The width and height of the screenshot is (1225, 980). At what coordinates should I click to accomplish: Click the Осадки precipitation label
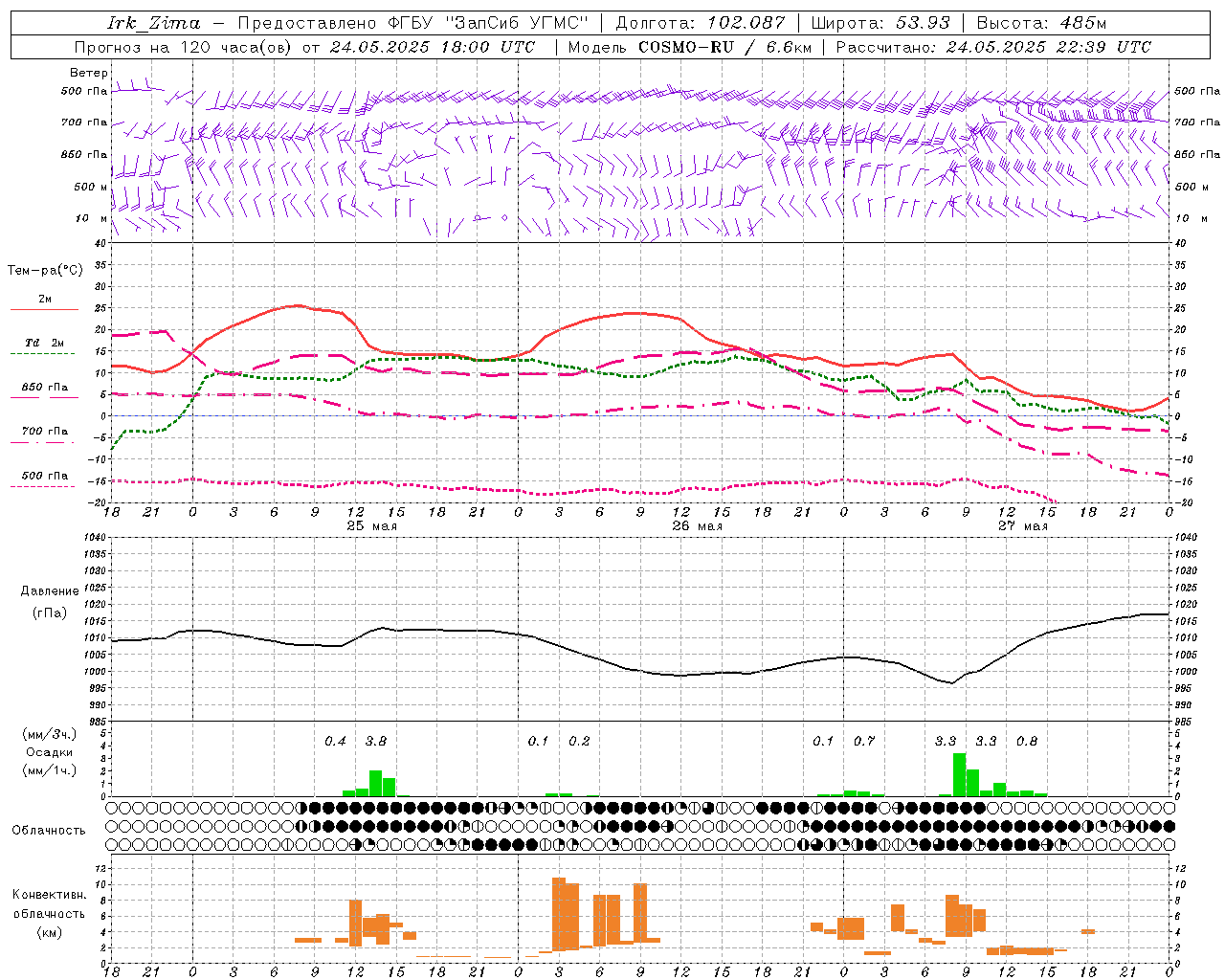click(49, 752)
